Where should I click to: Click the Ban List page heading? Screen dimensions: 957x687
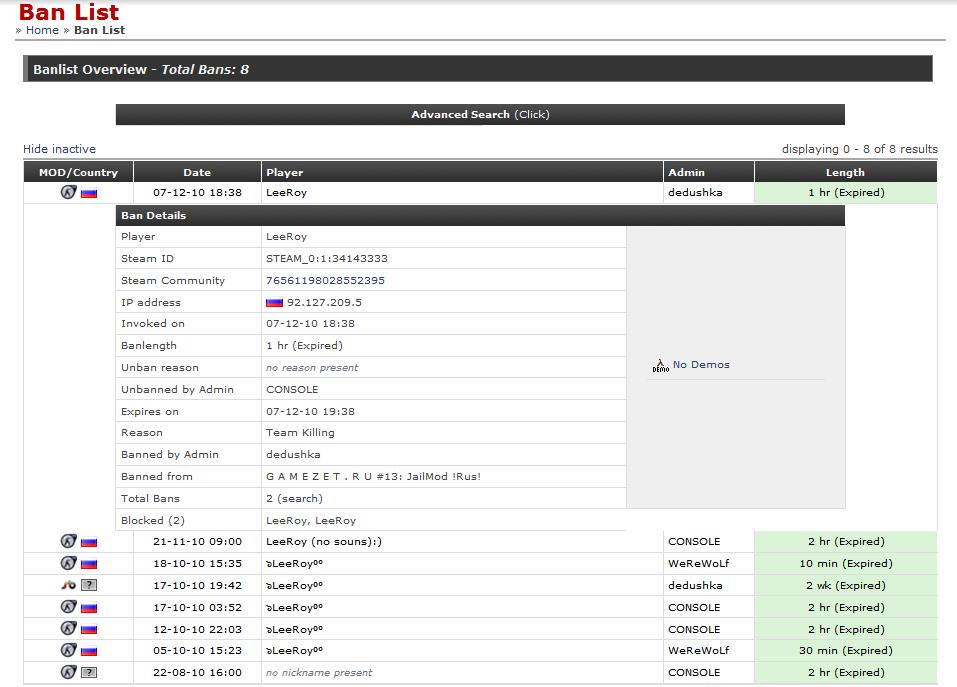point(69,12)
